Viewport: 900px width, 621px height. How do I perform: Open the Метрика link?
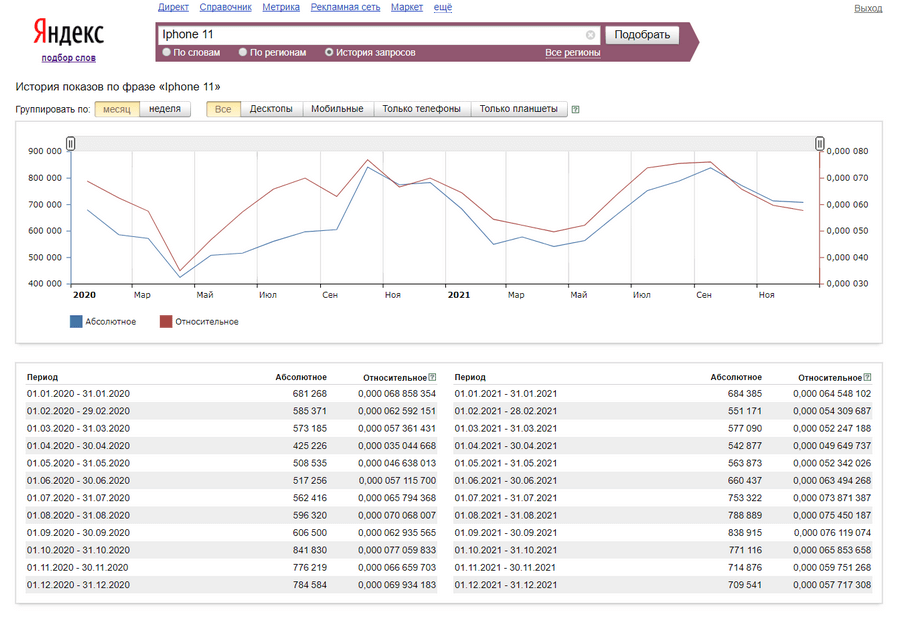coord(280,8)
